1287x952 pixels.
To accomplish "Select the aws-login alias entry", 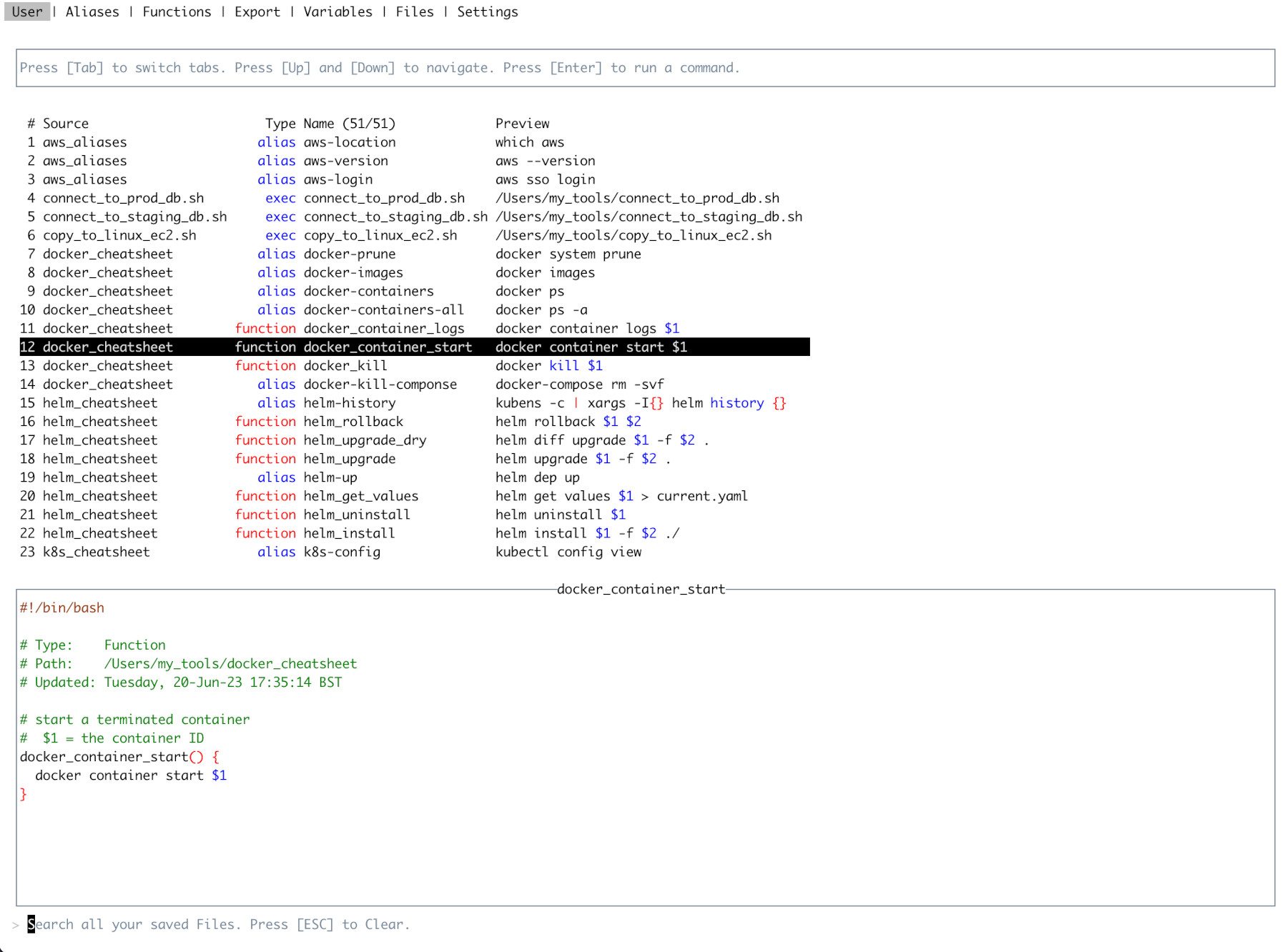I will [337, 179].
